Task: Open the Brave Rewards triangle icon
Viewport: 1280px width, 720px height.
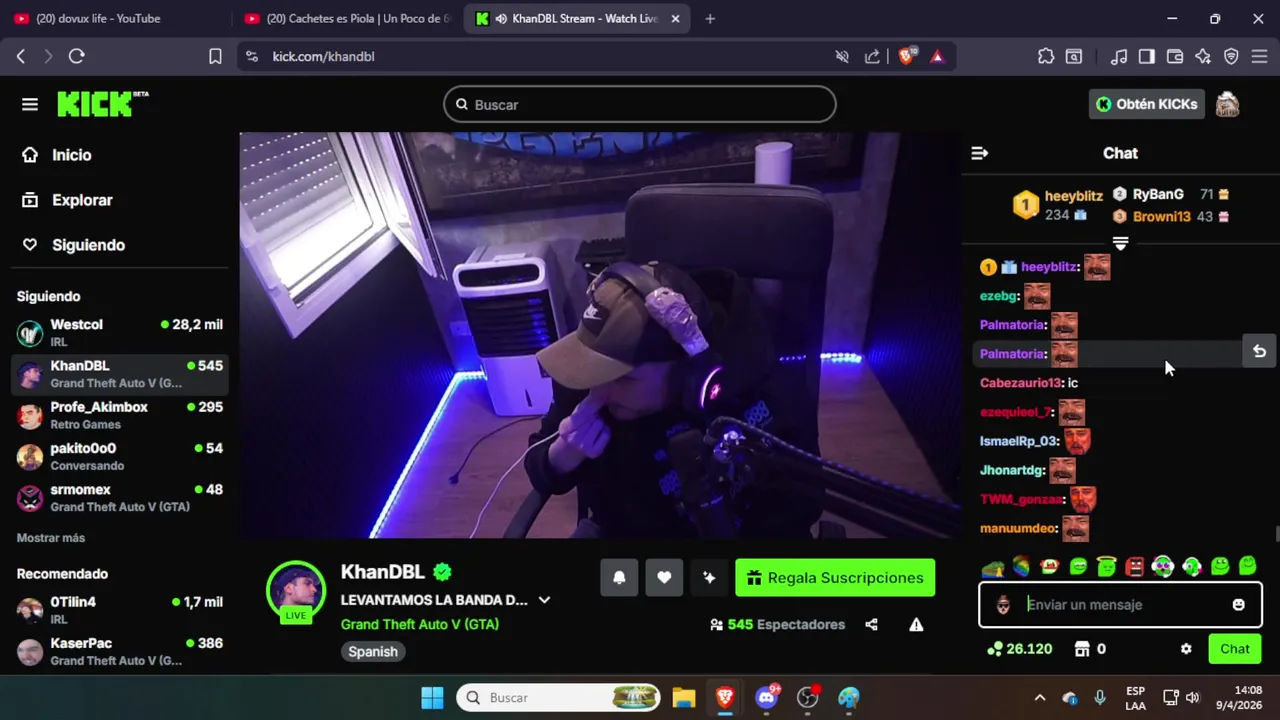Action: [x=937, y=57]
